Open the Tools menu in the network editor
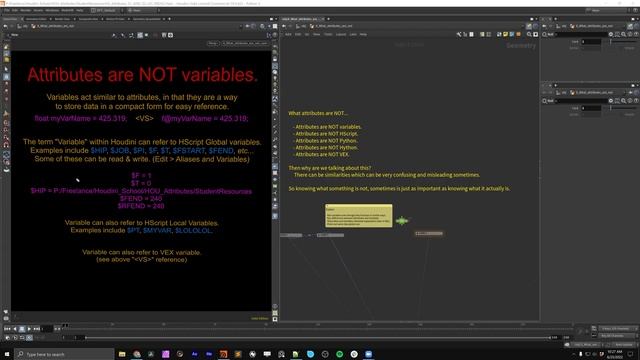The height and width of the screenshot is (360, 640). click(328, 35)
